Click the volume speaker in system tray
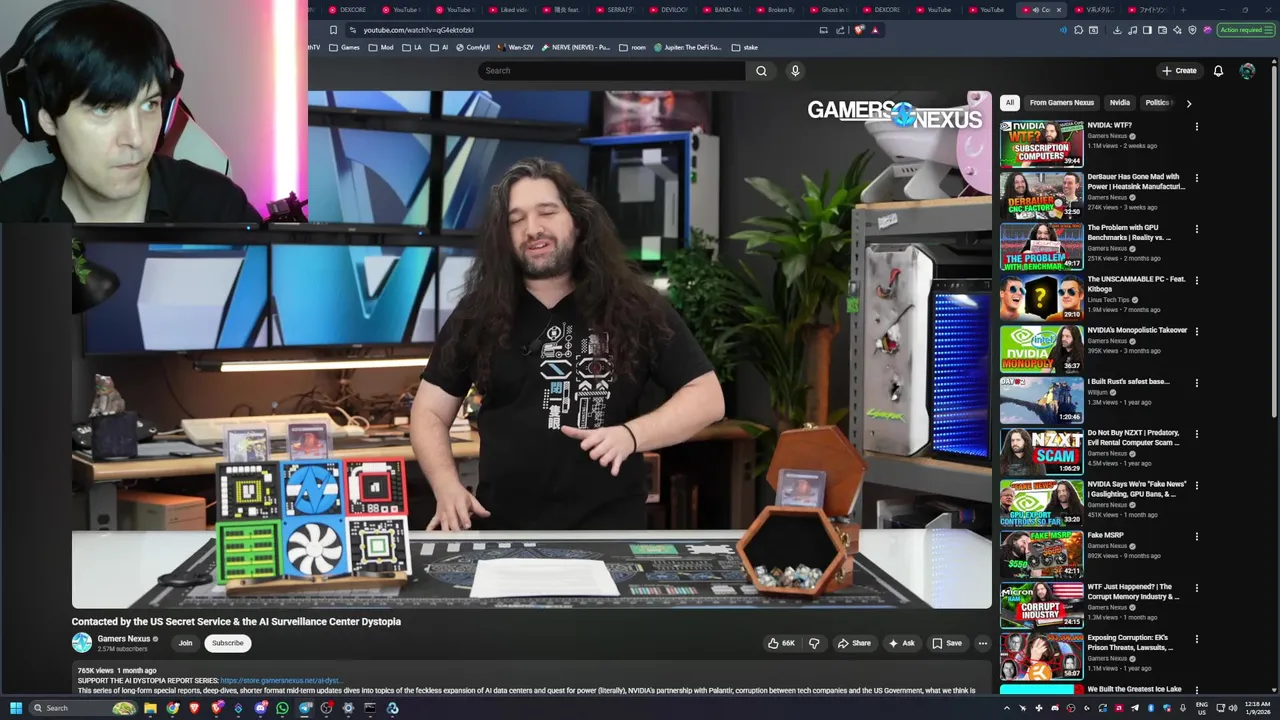The width and height of the screenshot is (1280, 720). 1232,708
